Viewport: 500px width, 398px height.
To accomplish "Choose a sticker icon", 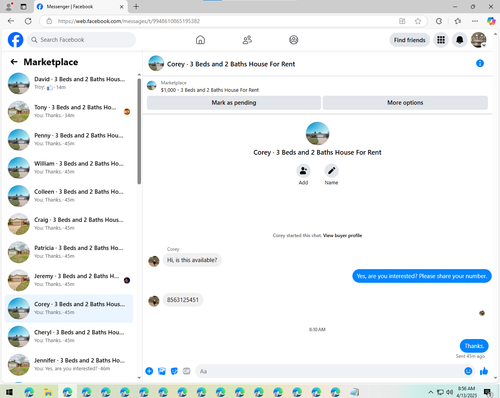I will point(174,371).
